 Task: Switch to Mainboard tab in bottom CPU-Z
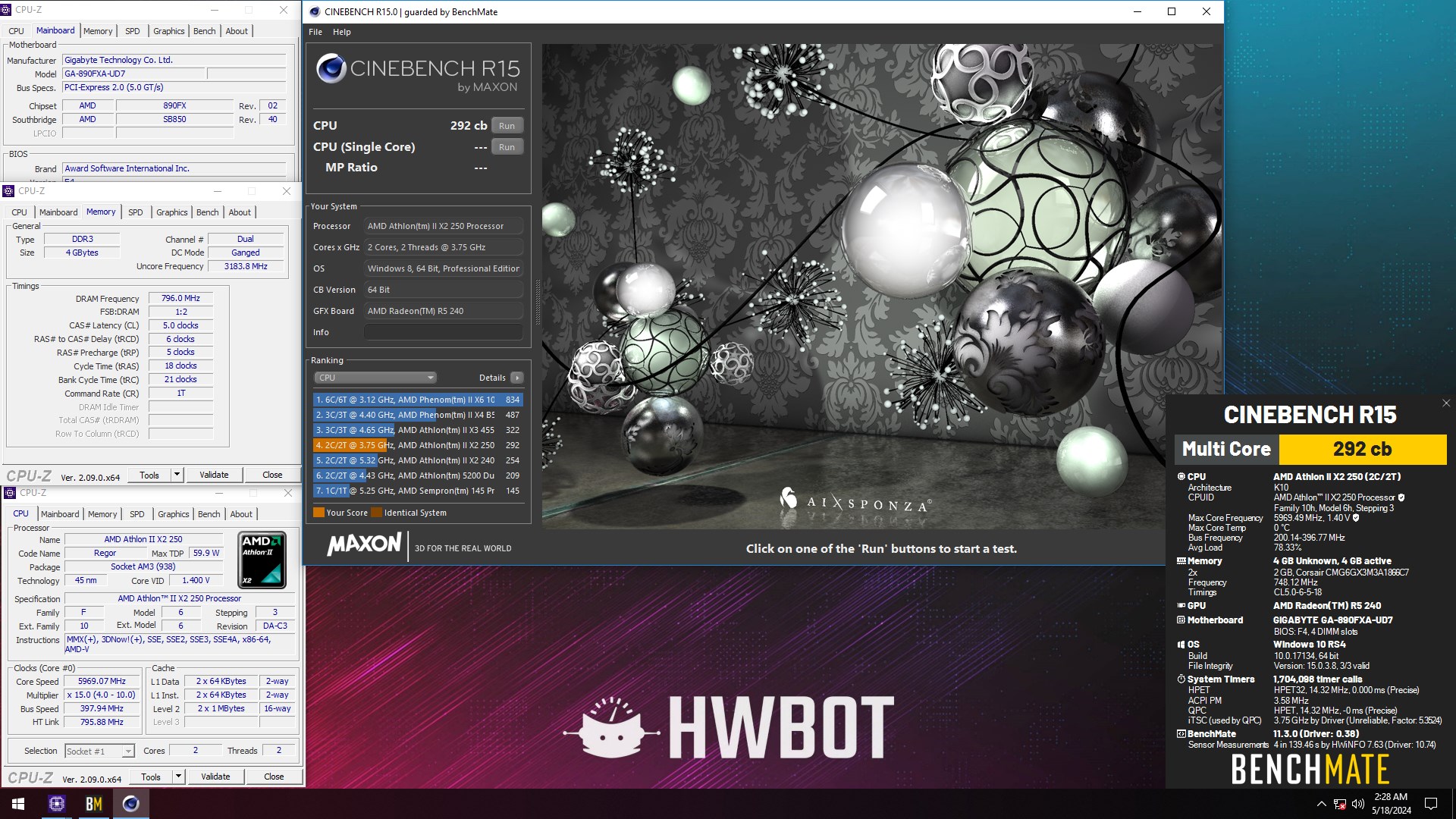(x=60, y=514)
